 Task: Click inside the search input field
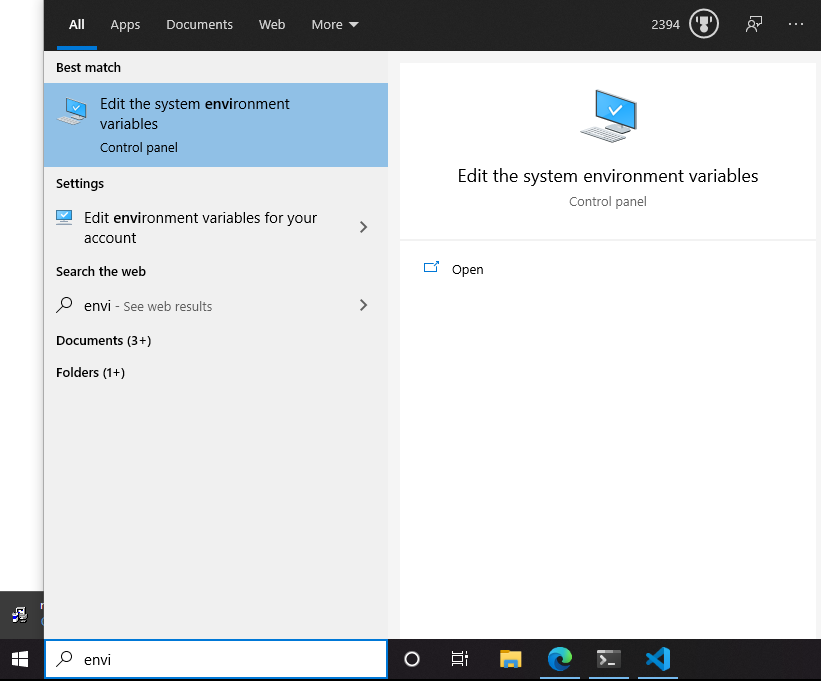pyautogui.click(x=216, y=659)
